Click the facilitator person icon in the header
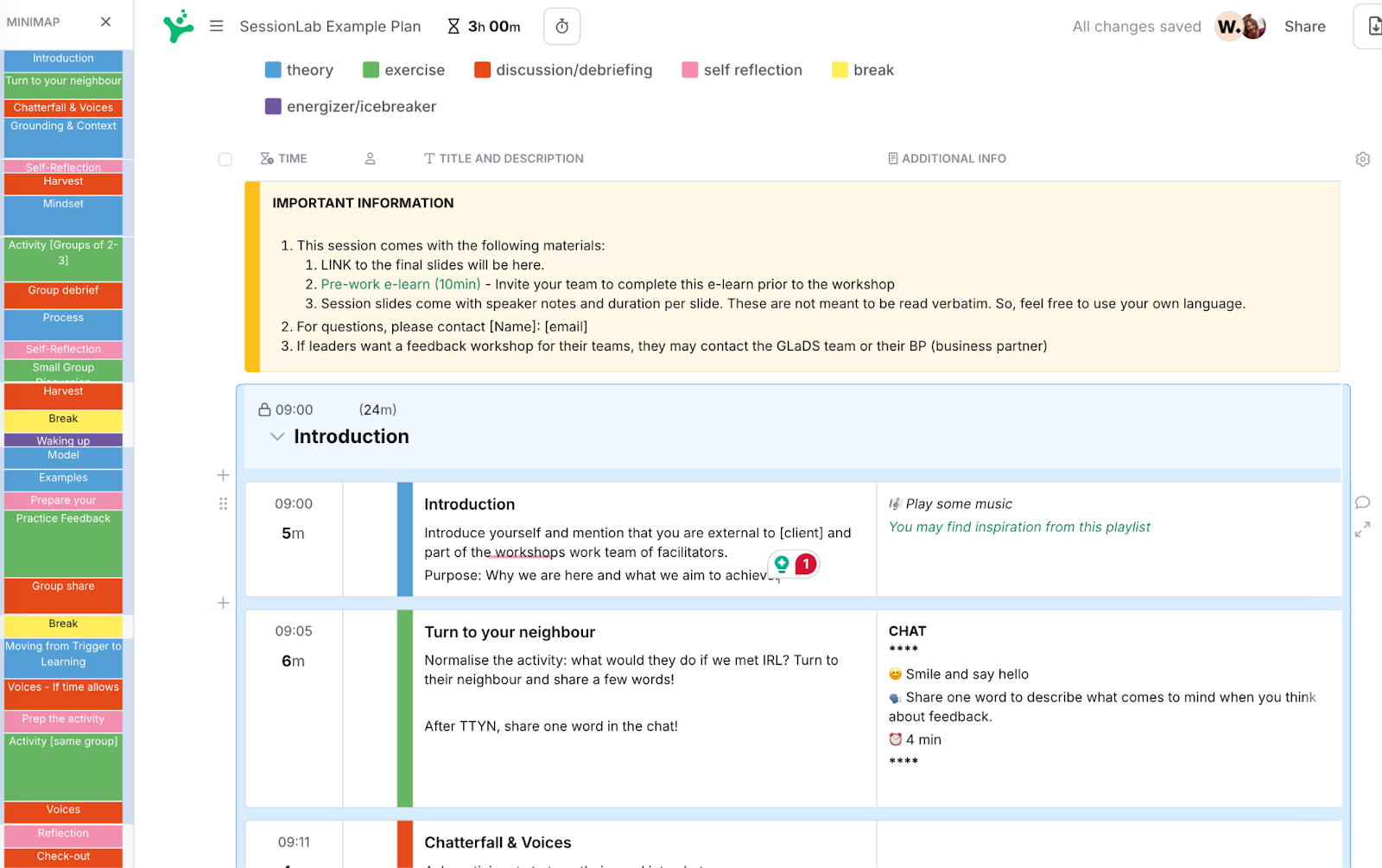The height and width of the screenshot is (868, 1382). pos(370,158)
